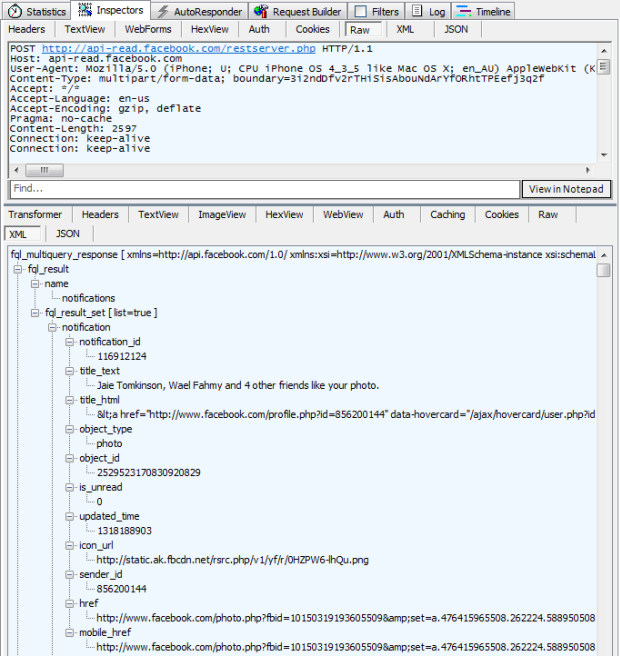Image resolution: width=620 pixels, height=656 pixels.
Task: Open the response Raw tab
Action: [x=548, y=215]
